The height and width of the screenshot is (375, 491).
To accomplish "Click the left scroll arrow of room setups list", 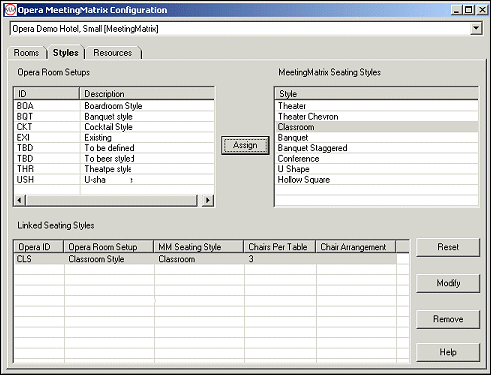I will 19,200.
